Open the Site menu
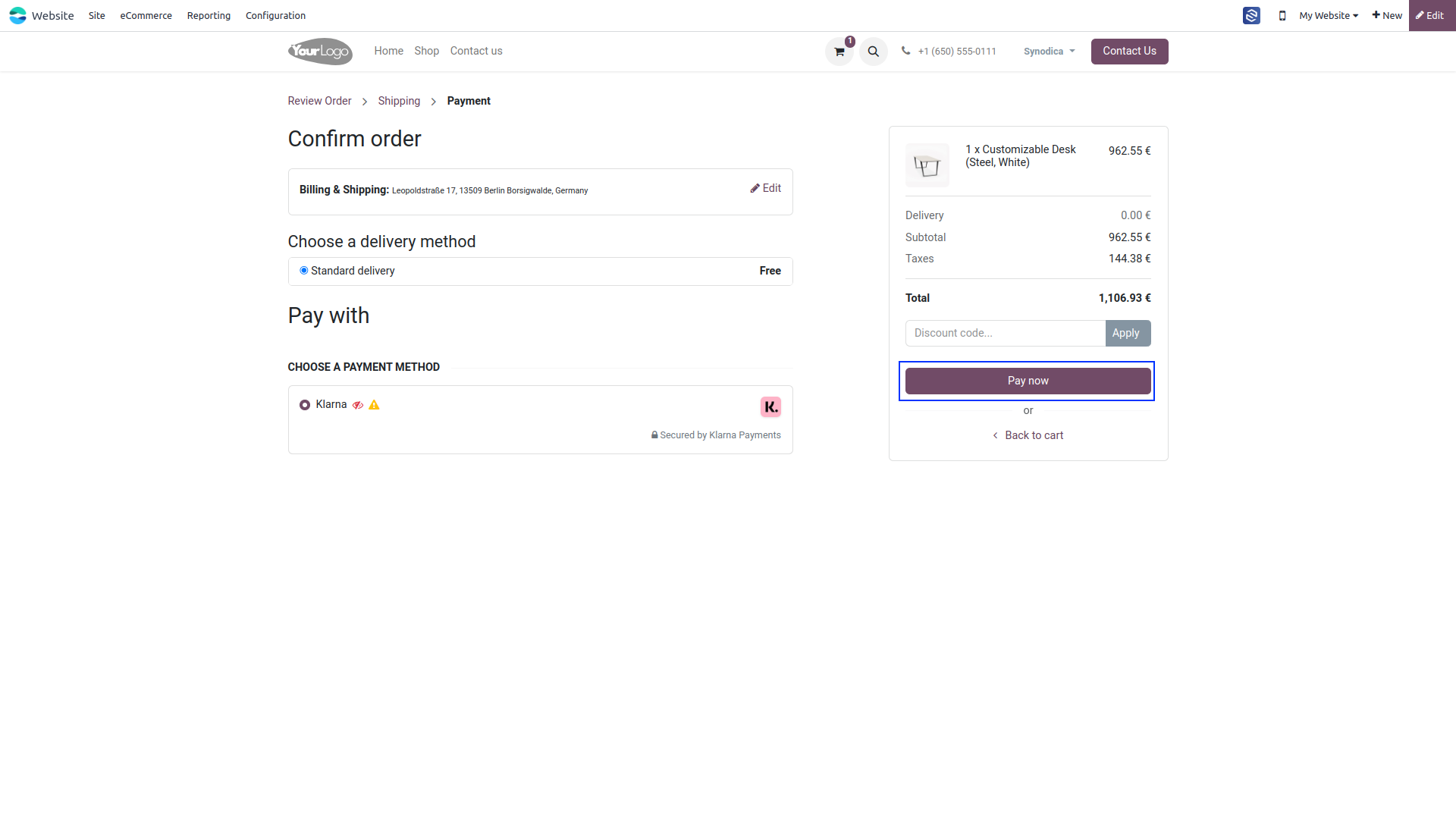Screen dimensions: 1456x819 96,15
